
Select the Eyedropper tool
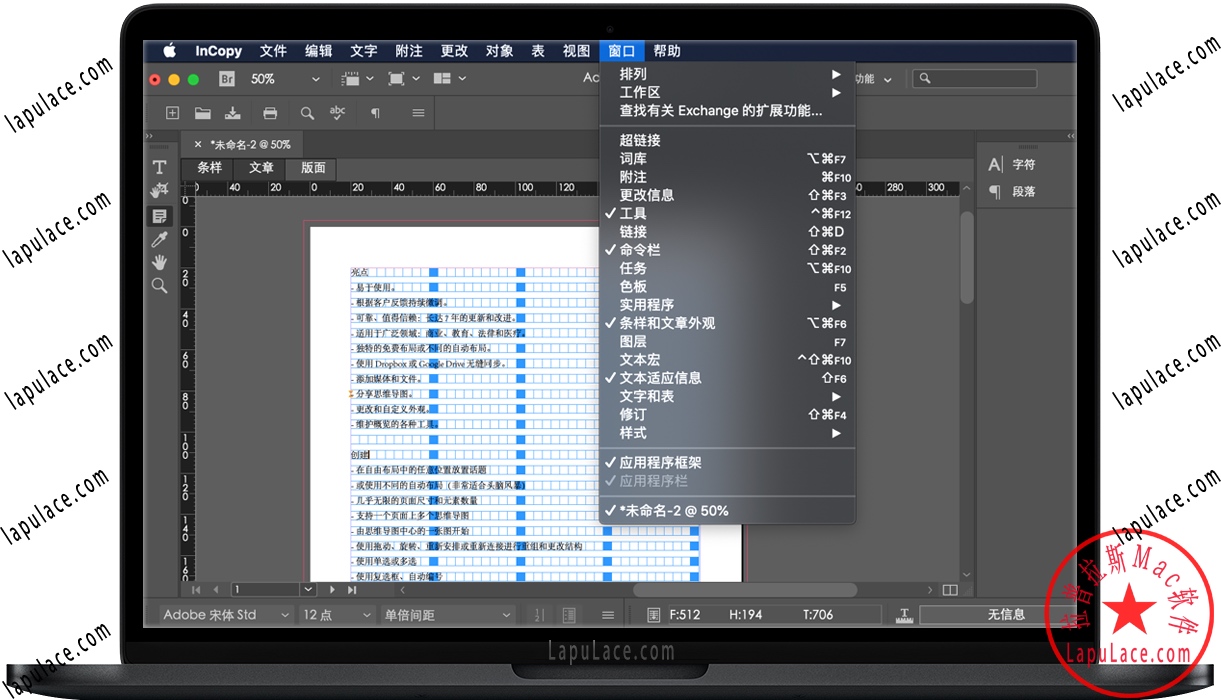point(160,239)
